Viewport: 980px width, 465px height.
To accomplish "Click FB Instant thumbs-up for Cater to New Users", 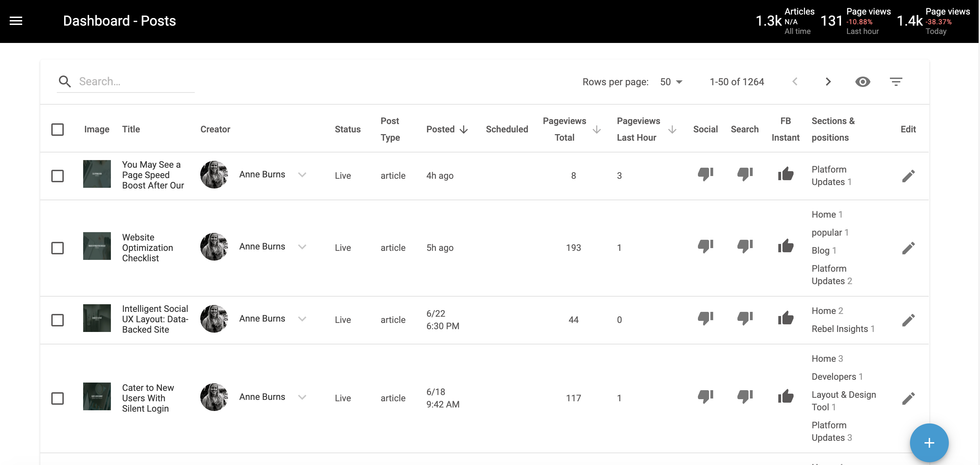I will click(x=786, y=397).
